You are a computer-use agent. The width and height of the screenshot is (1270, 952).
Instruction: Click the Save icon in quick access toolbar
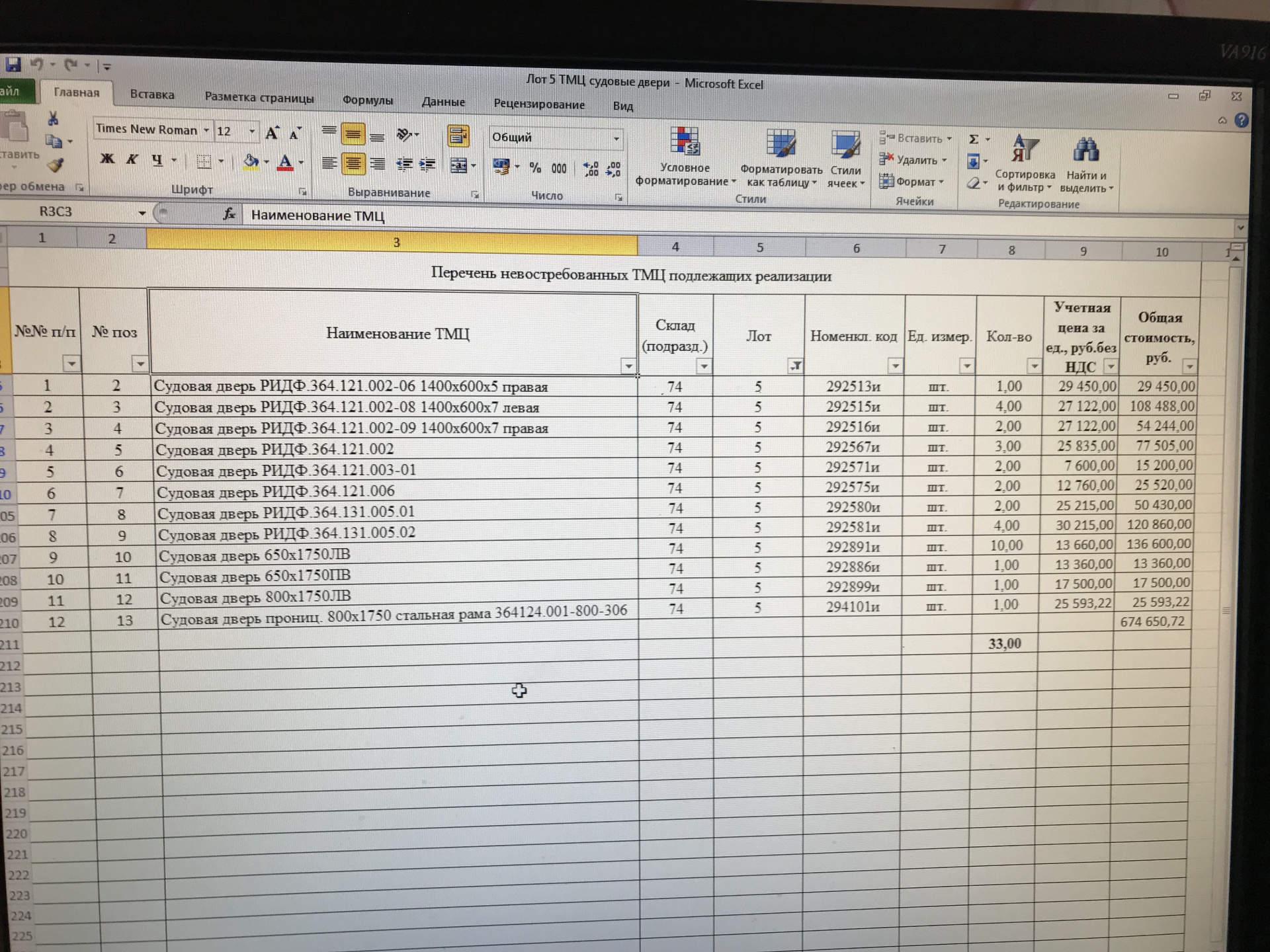[x=13, y=64]
